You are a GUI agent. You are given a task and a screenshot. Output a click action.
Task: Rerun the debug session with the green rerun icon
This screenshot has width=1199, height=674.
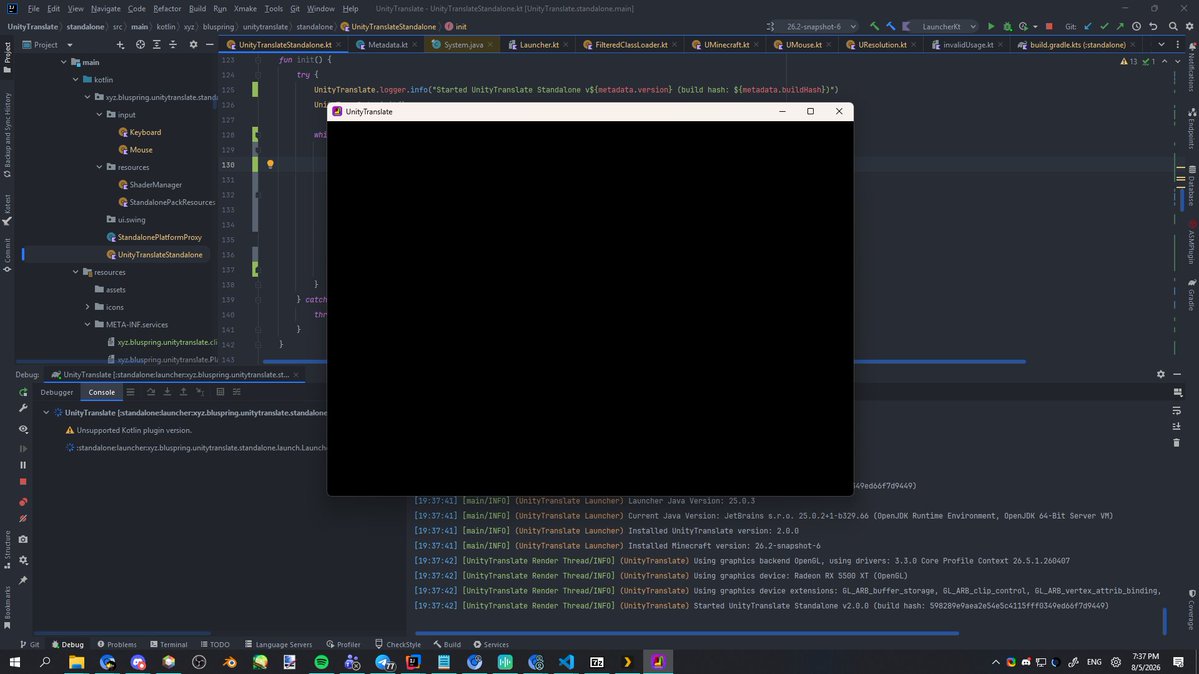[x=23, y=392]
